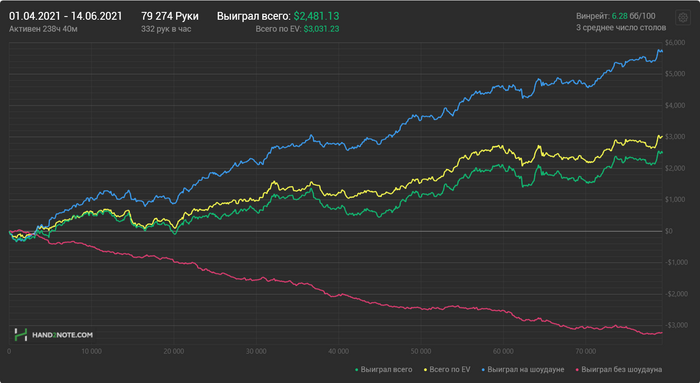Click the blue dot next to 'Выиграл на шоудауне'
Image resolution: width=700 pixels, height=383 pixels.
483,370
